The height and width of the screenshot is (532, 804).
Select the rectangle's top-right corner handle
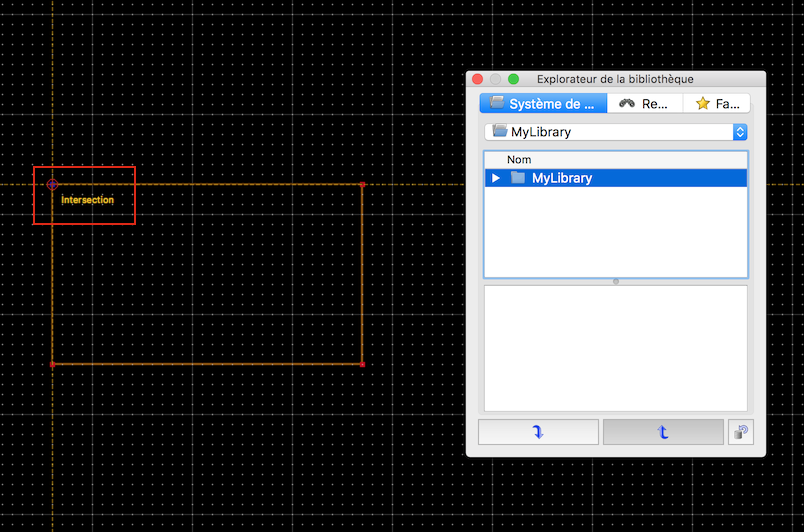point(362,184)
